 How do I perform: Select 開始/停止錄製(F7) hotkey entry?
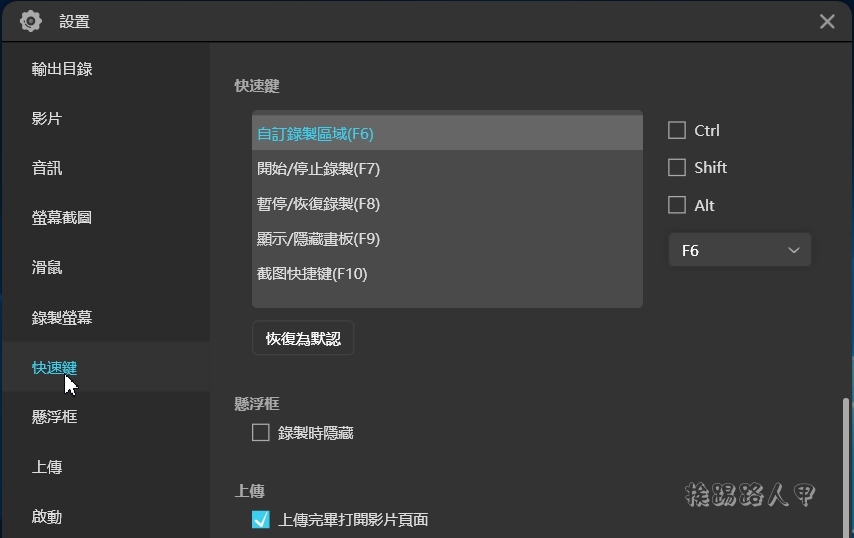(x=447, y=169)
